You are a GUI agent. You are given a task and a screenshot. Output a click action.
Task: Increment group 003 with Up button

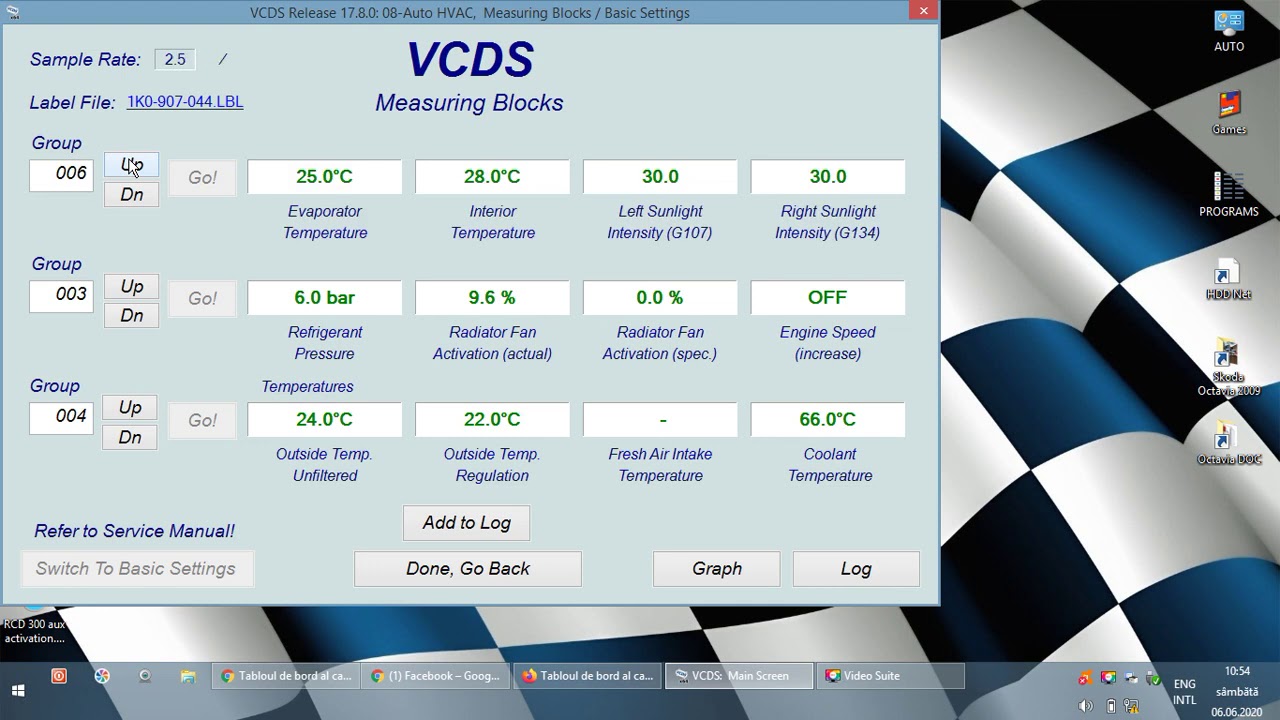click(x=131, y=287)
